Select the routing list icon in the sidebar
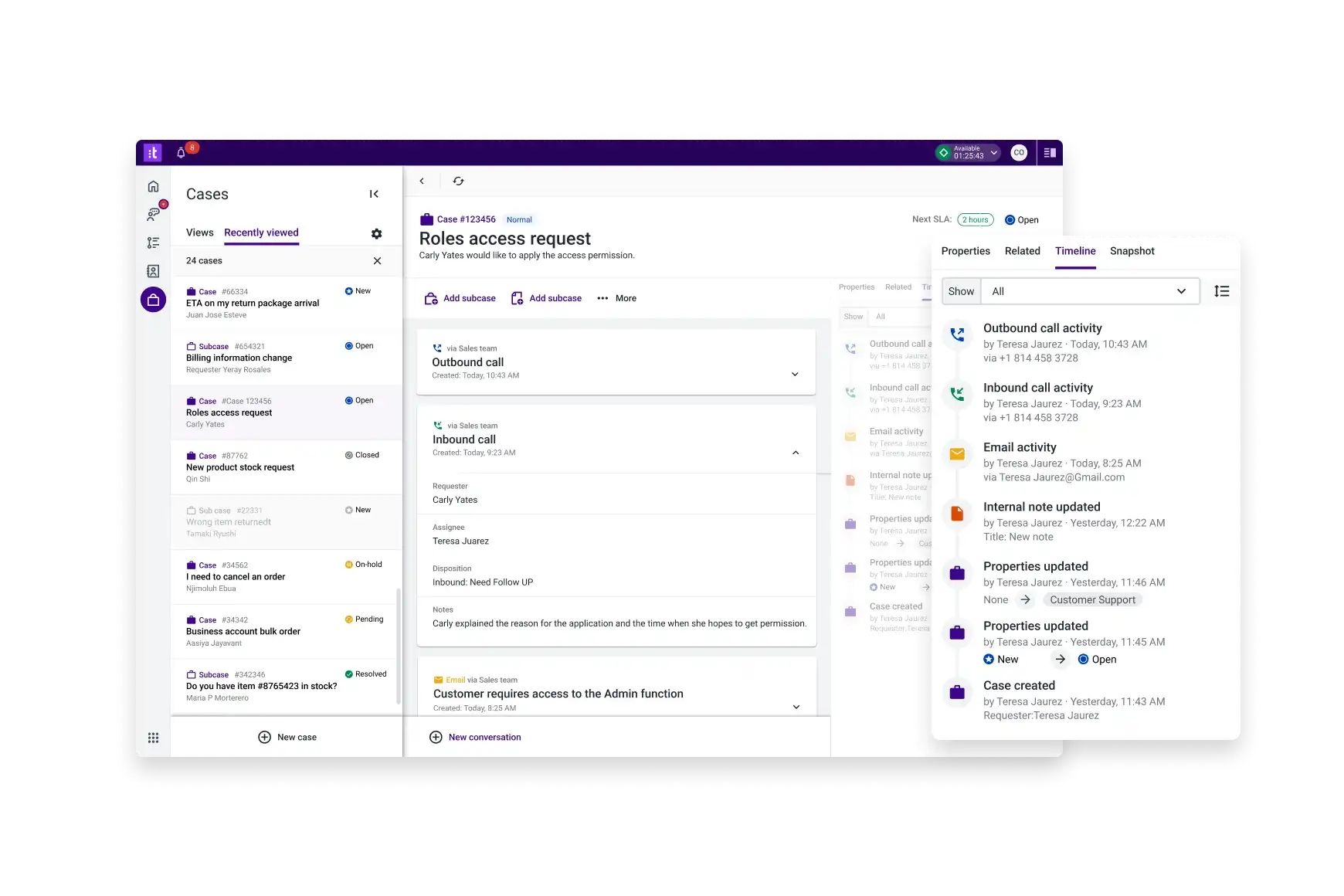 pos(153,243)
